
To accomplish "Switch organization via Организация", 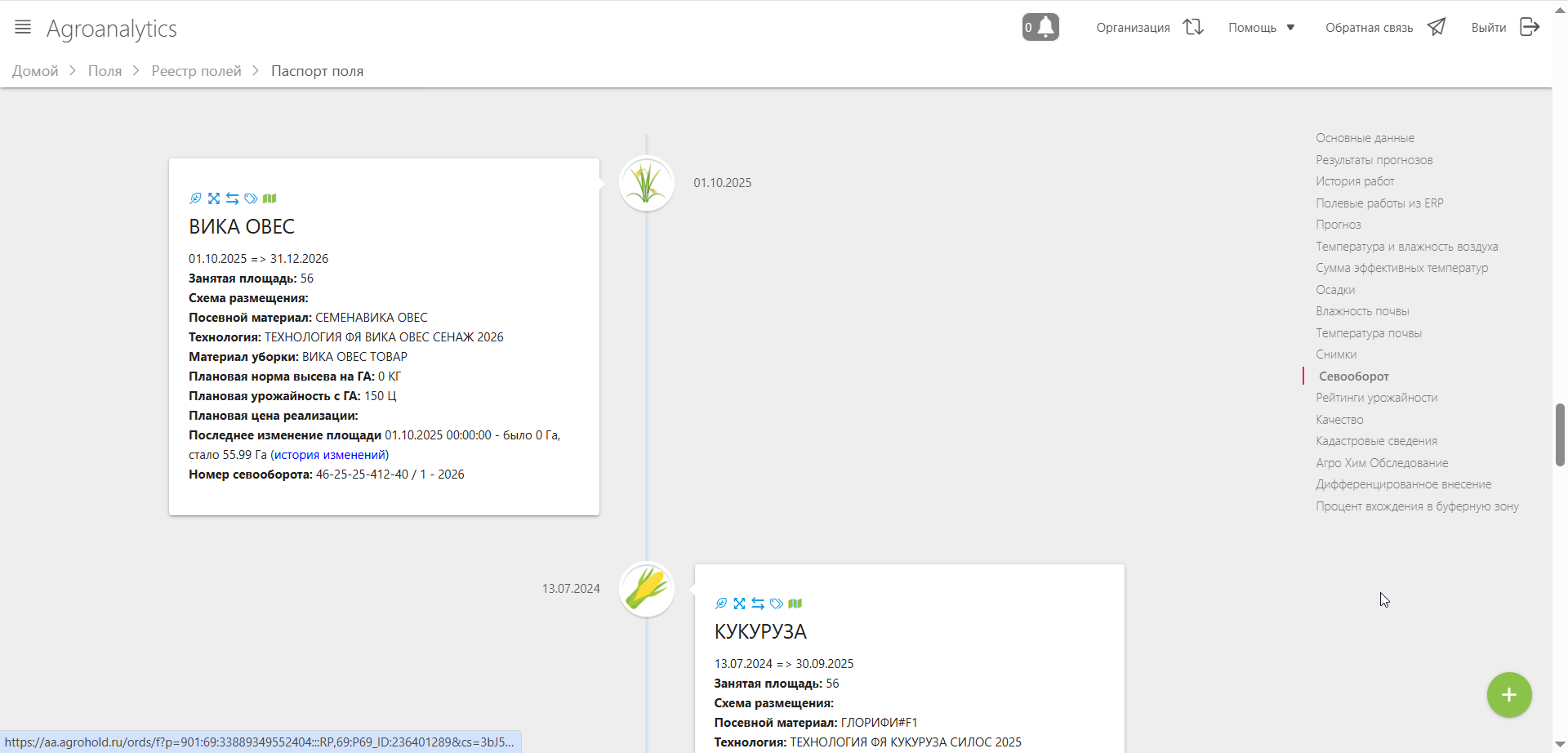I will coord(1149,28).
